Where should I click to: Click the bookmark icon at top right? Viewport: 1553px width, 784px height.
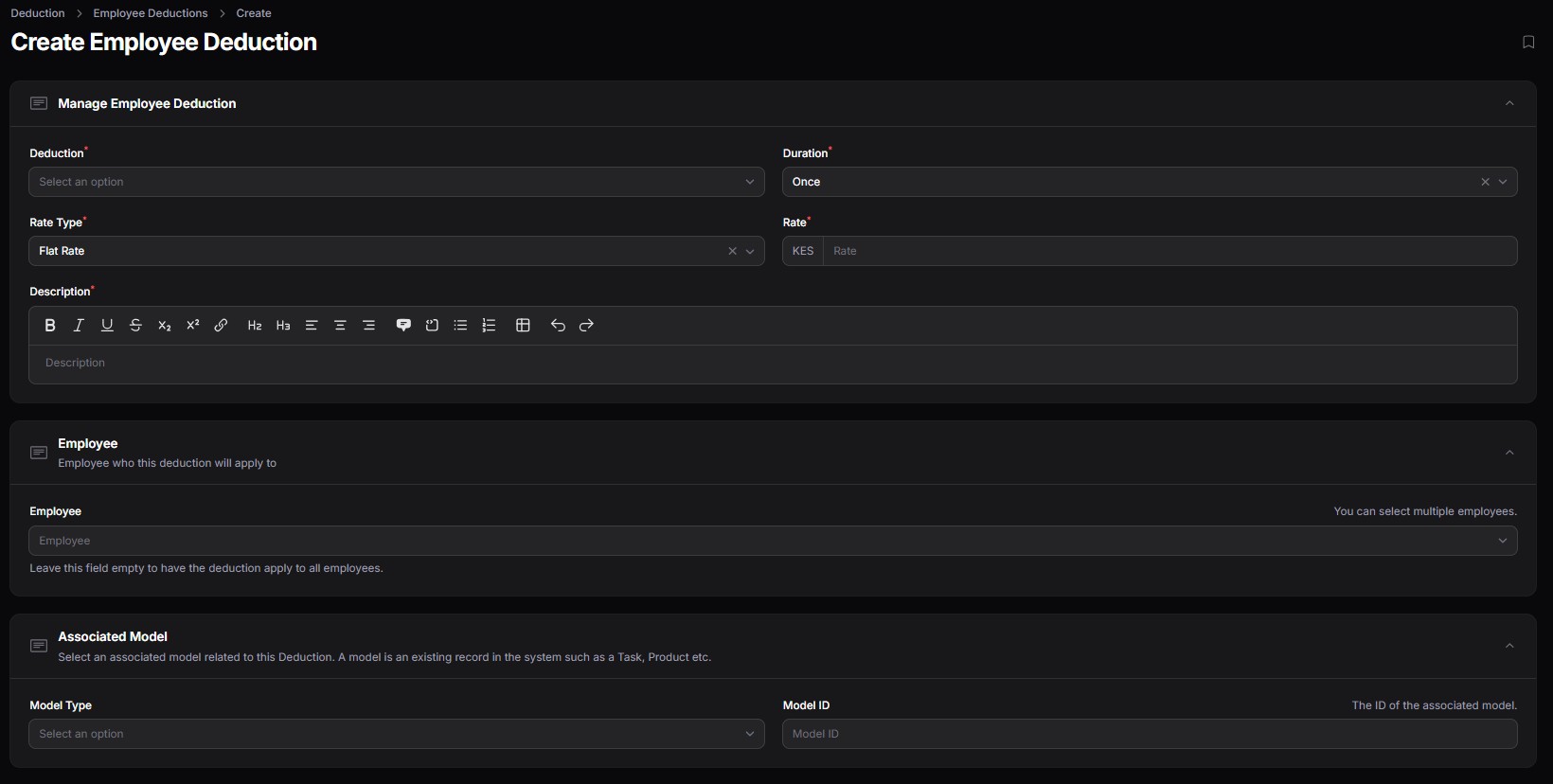[1527, 42]
